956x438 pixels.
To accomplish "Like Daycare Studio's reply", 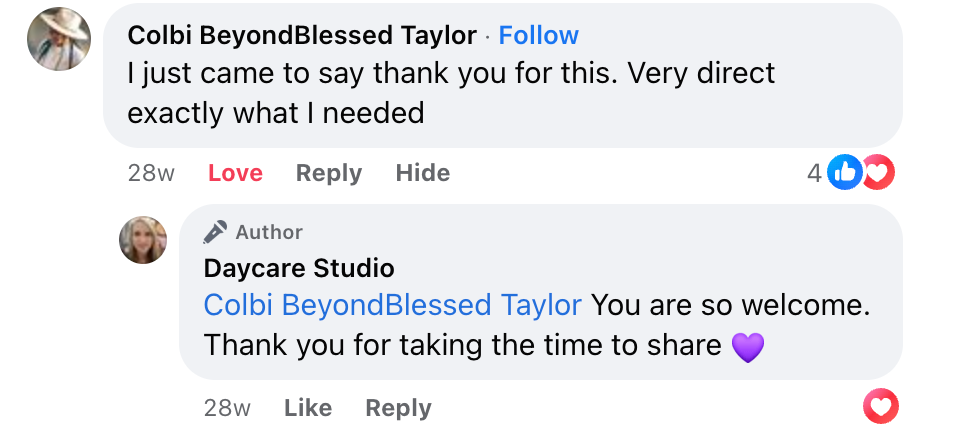I will pyautogui.click(x=307, y=408).
